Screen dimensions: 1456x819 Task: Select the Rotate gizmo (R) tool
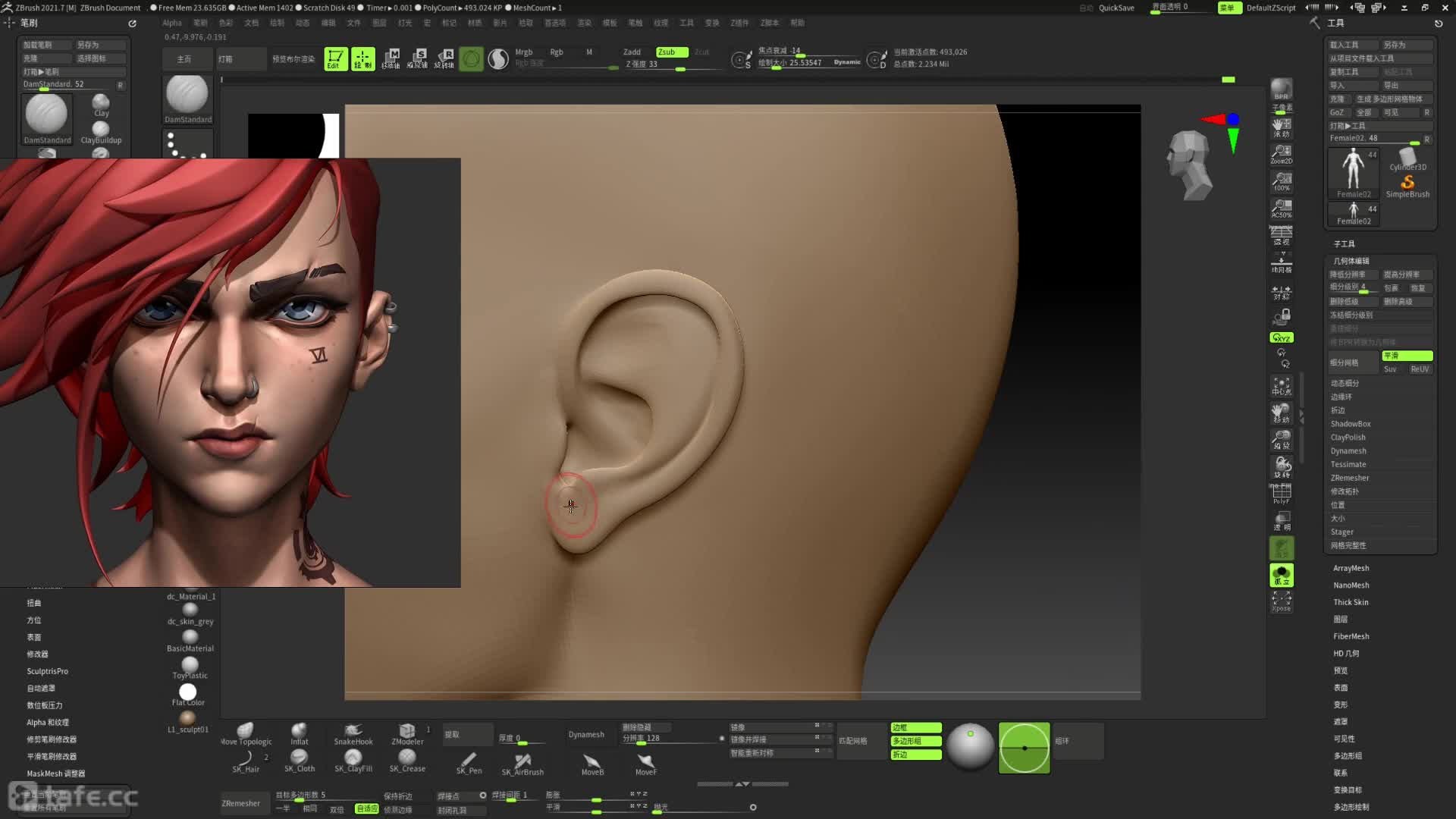point(444,58)
